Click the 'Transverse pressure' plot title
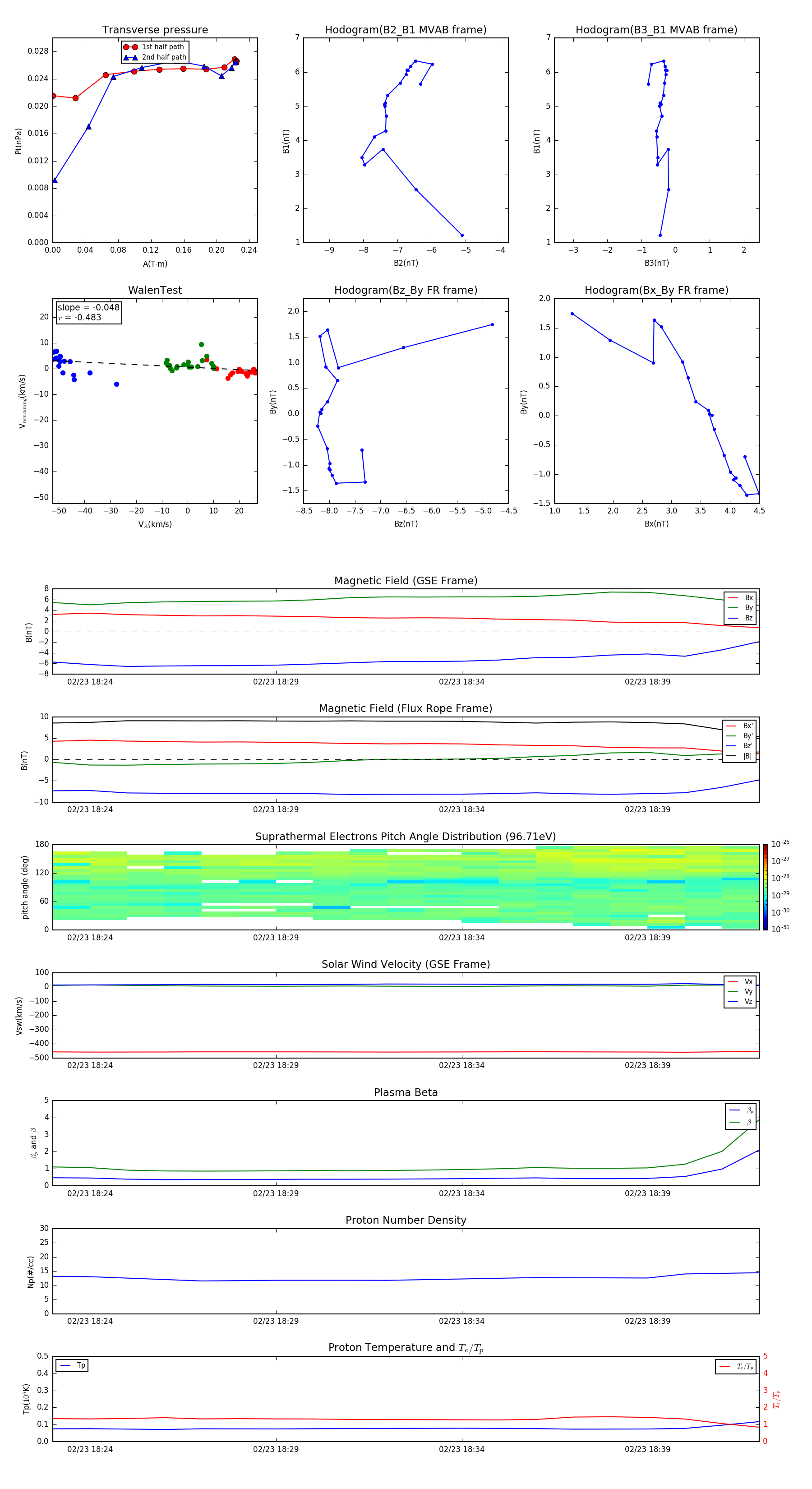Viewport: 812px width, 1489px height. 155,30
